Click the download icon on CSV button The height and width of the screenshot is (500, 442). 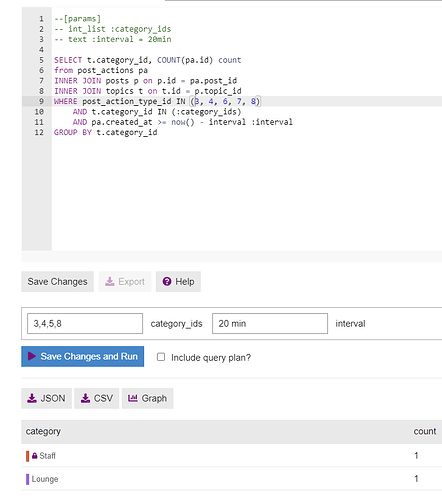tap(86, 398)
